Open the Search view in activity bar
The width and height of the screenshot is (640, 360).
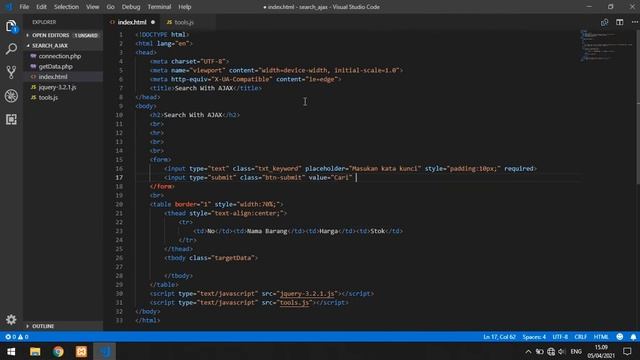pos(11,49)
